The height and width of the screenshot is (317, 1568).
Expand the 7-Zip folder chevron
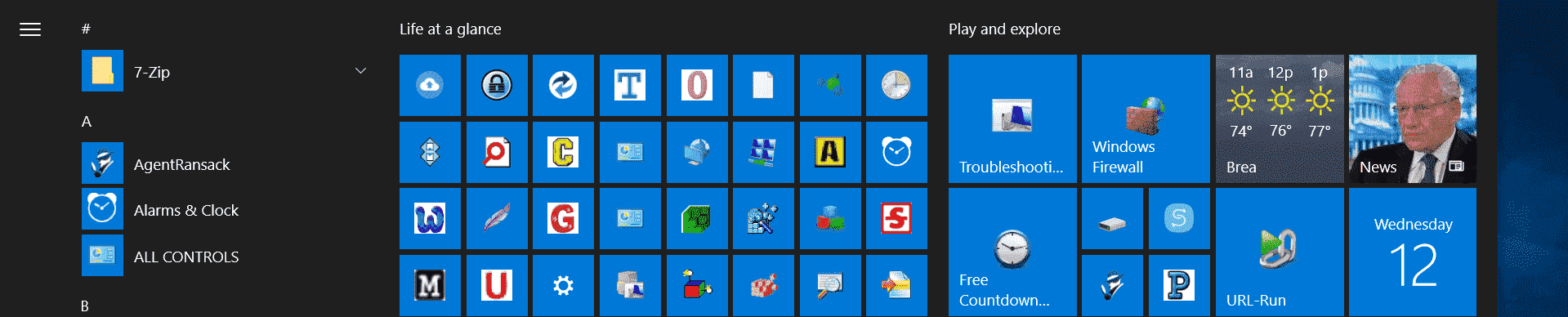(x=360, y=71)
